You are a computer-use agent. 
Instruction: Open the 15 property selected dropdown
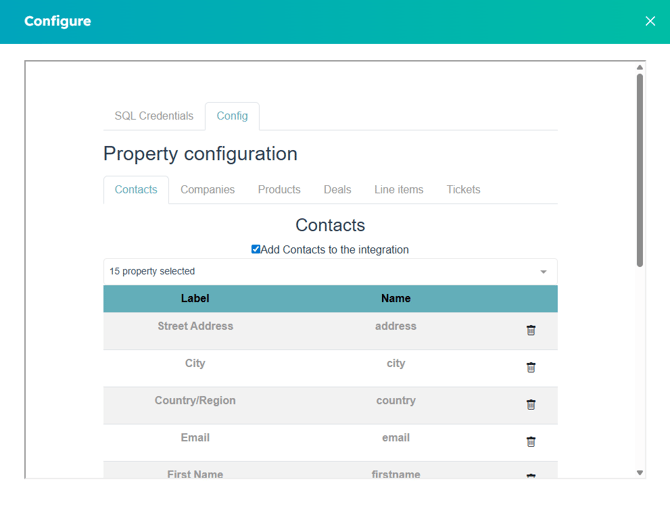[330, 272]
